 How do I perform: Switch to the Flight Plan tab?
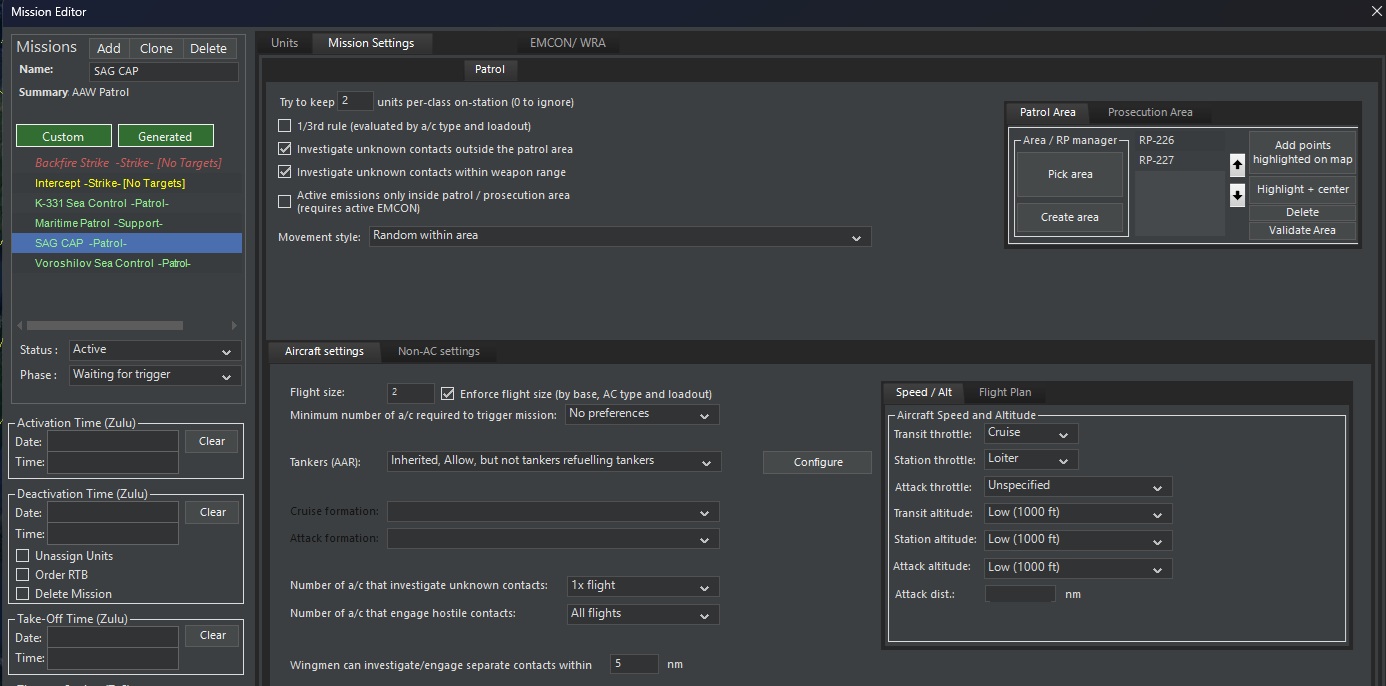click(1004, 393)
